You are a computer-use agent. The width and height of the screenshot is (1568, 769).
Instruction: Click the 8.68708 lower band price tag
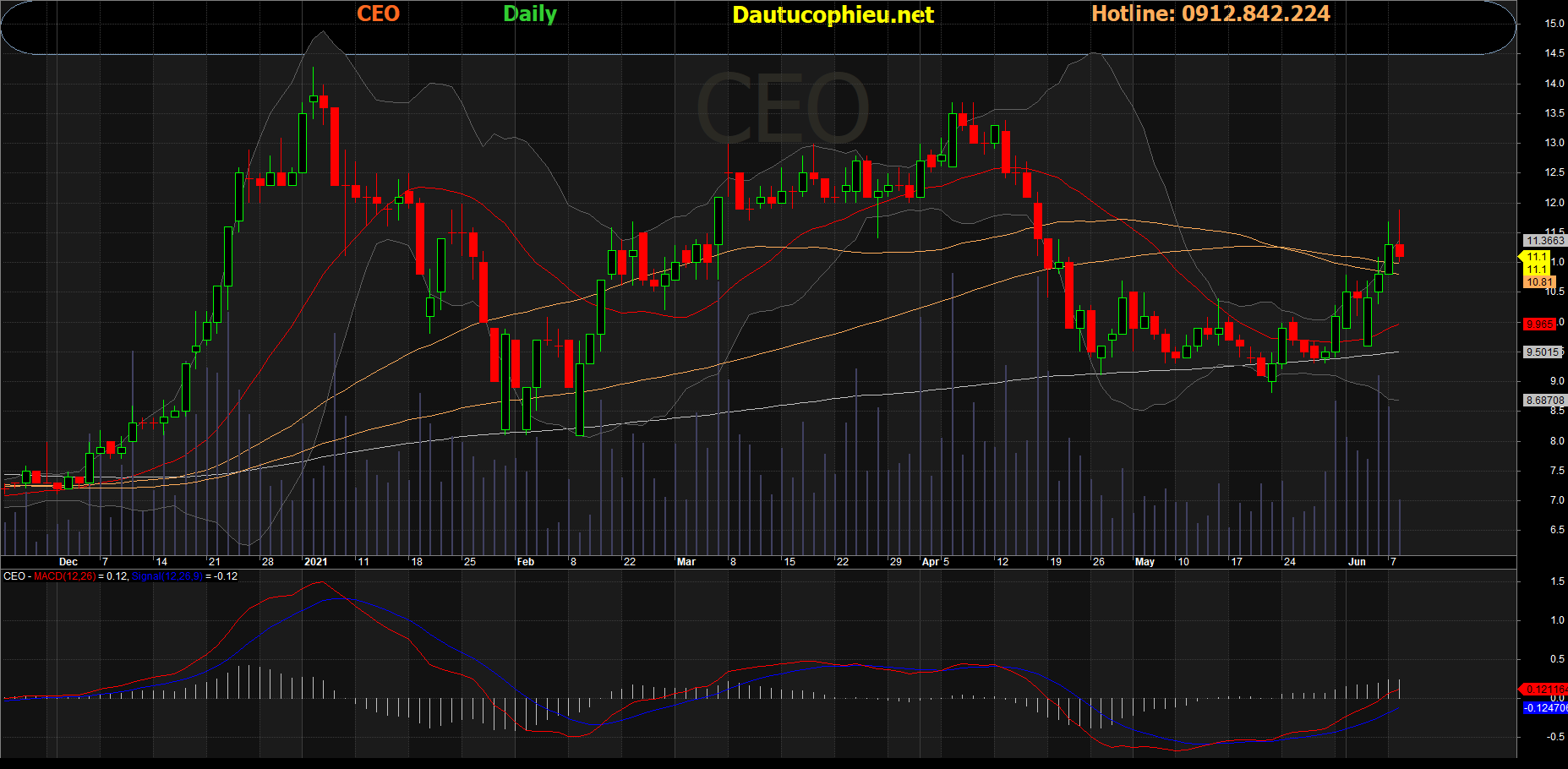[x=1543, y=401]
